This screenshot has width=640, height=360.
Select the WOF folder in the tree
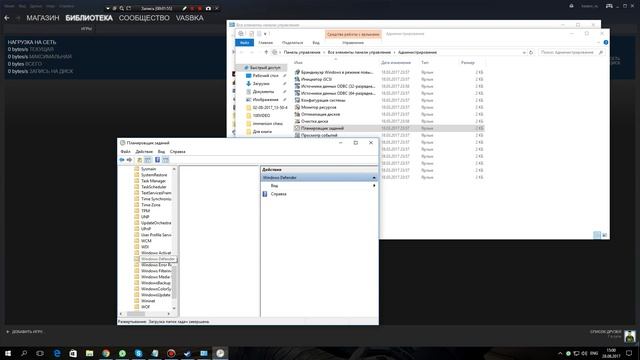146,307
